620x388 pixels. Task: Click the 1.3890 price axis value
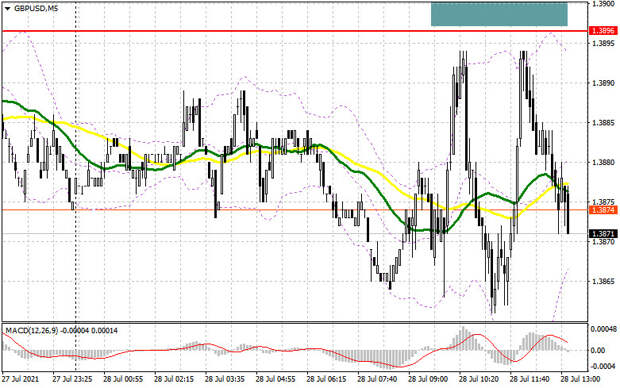click(x=603, y=83)
